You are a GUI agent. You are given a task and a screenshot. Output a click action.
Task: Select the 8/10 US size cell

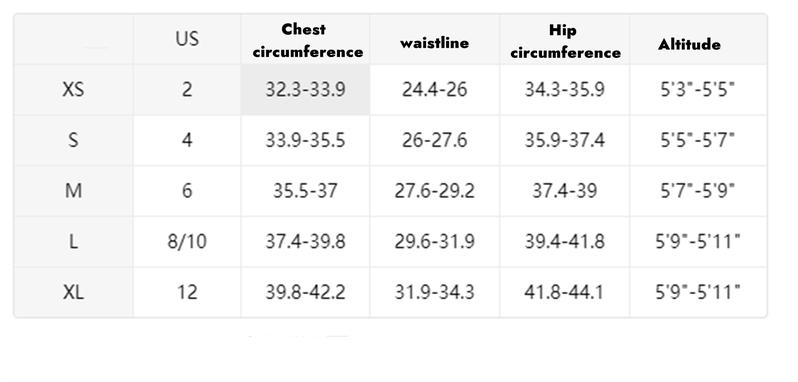pos(187,242)
